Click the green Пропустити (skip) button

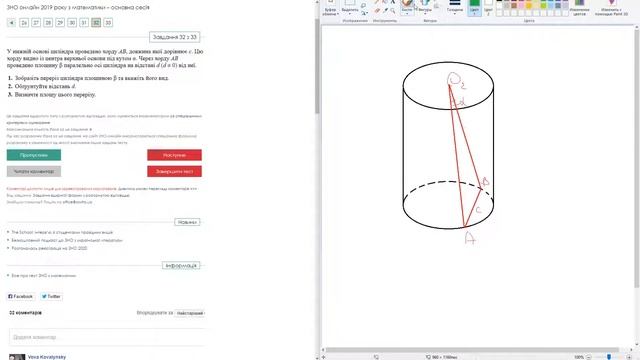click(34, 155)
